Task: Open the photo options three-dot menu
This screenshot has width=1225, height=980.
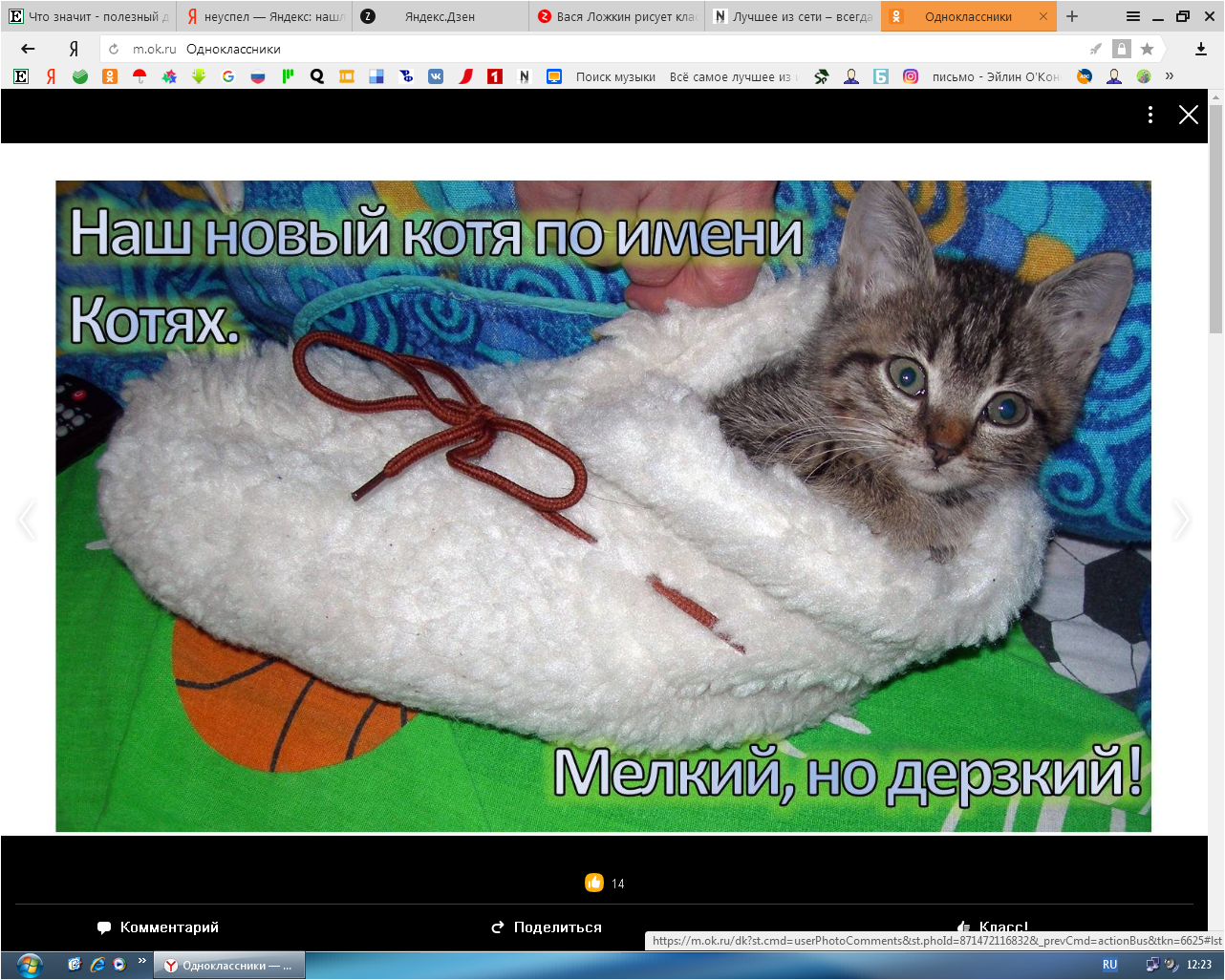Action: click(x=1150, y=115)
